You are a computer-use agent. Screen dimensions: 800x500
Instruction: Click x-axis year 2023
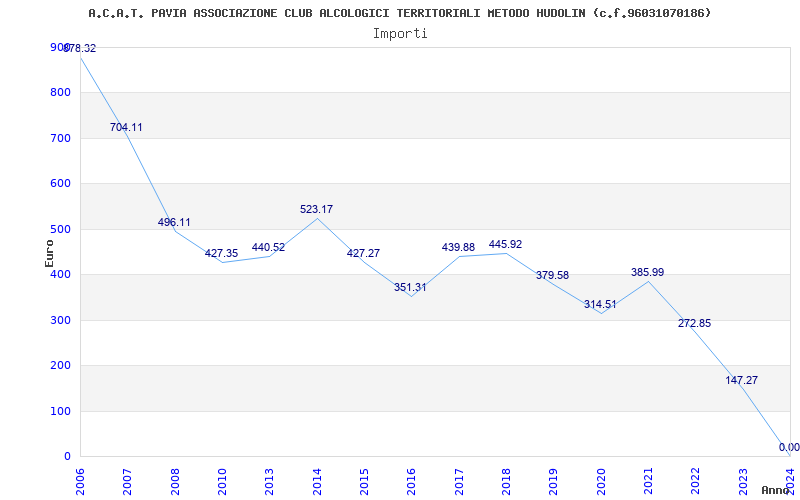point(743,482)
